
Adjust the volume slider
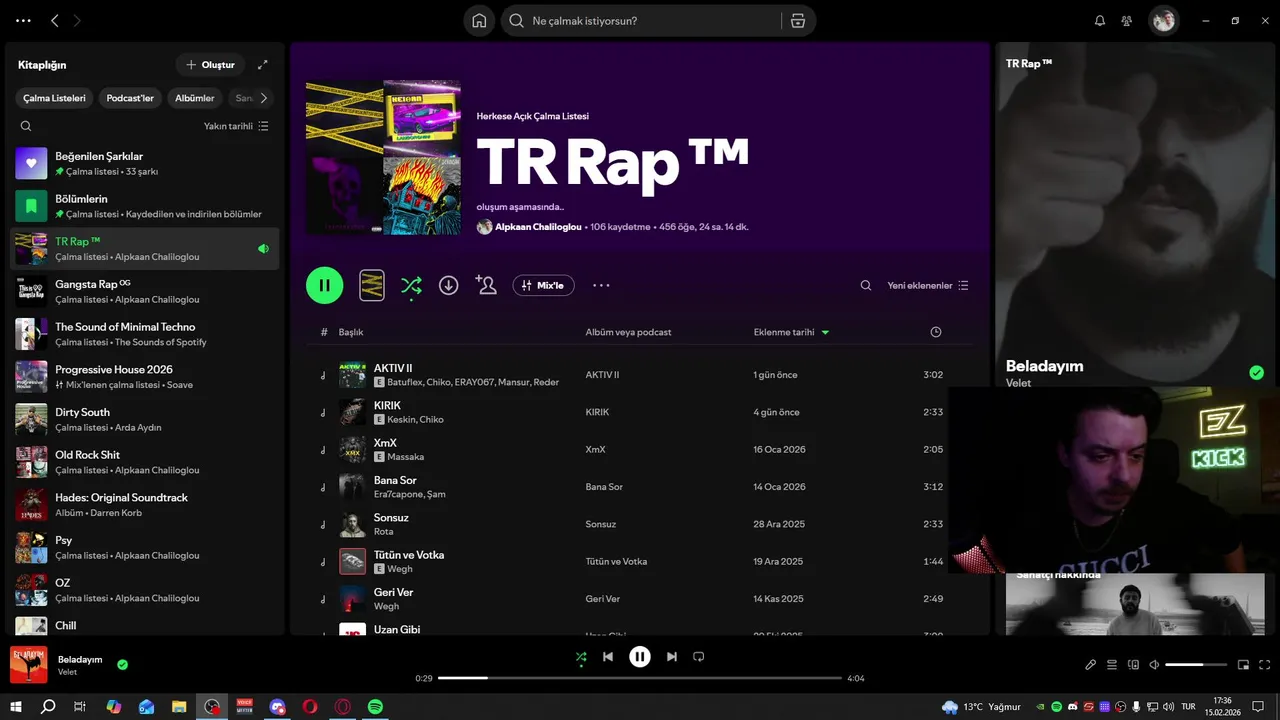coord(1196,665)
